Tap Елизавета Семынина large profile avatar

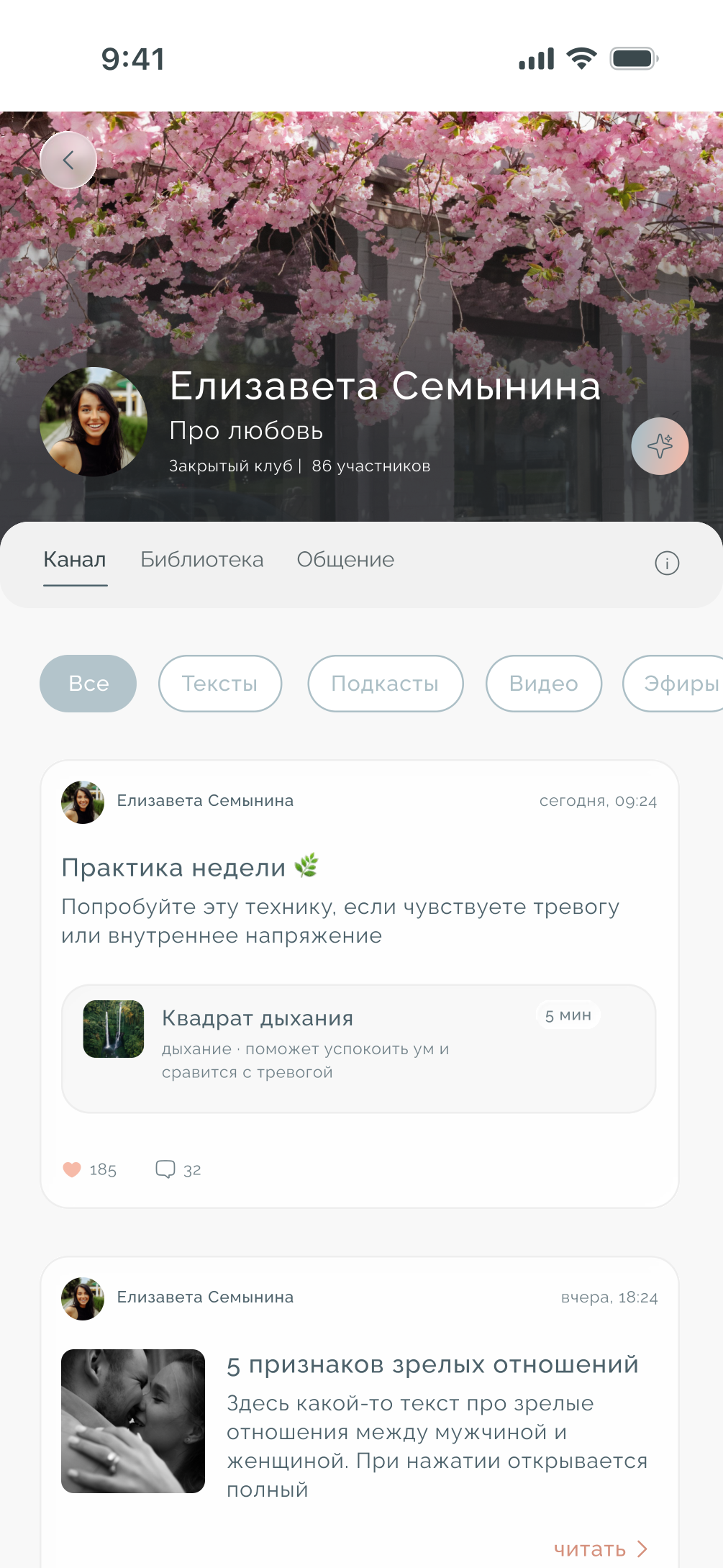coord(94,422)
